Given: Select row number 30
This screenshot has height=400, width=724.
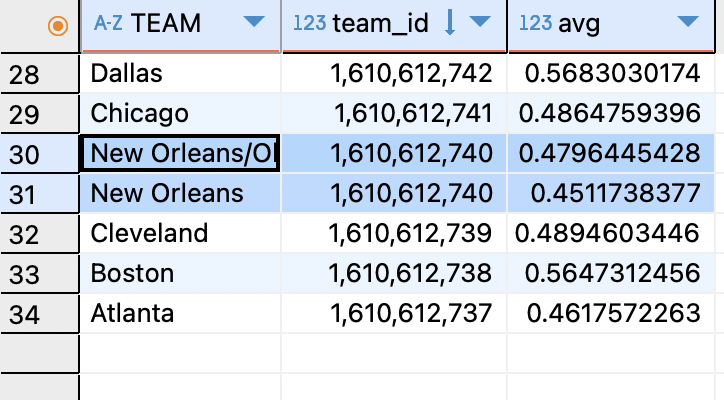Looking at the screenshot, I should [40, 154].
